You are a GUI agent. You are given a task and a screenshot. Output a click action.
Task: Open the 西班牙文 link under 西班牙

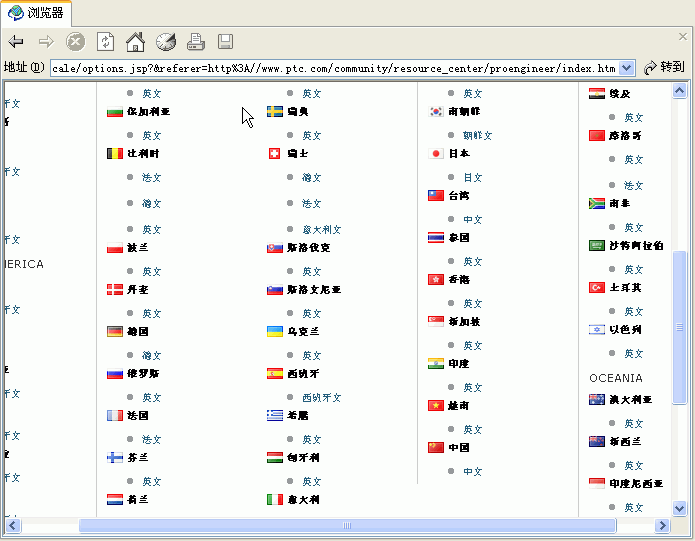[322, 398]
